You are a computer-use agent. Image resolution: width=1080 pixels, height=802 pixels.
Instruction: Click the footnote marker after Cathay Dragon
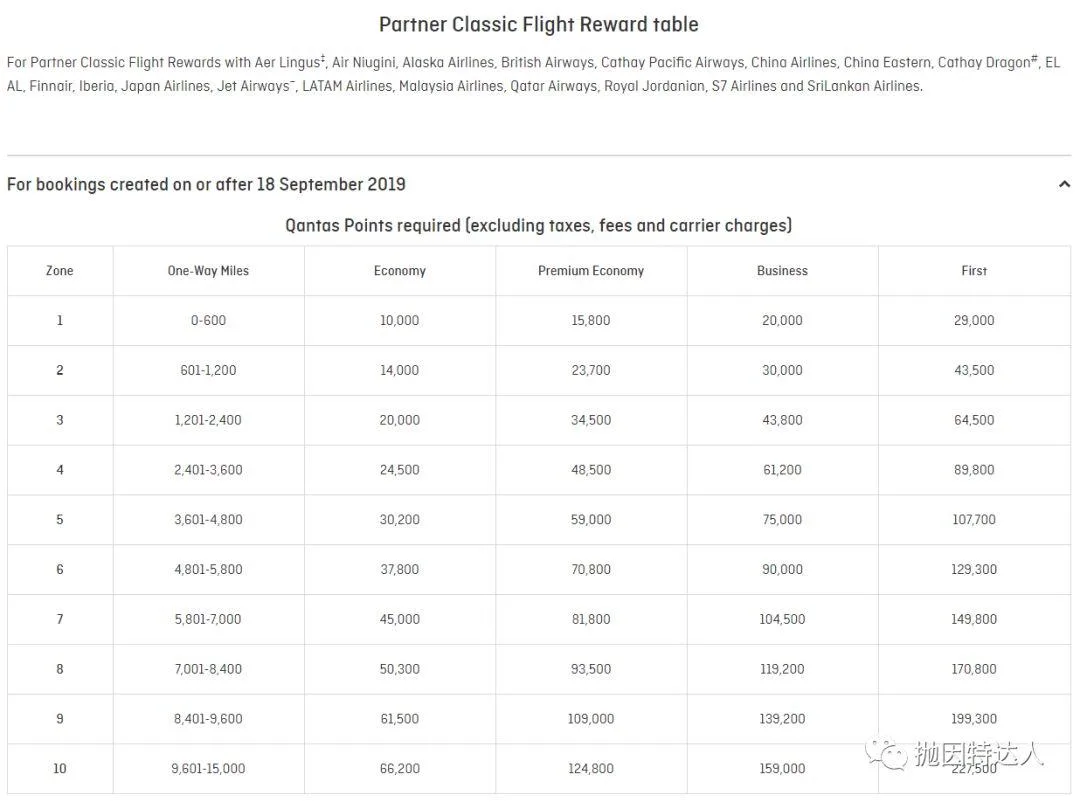(x=1036, y=57)
